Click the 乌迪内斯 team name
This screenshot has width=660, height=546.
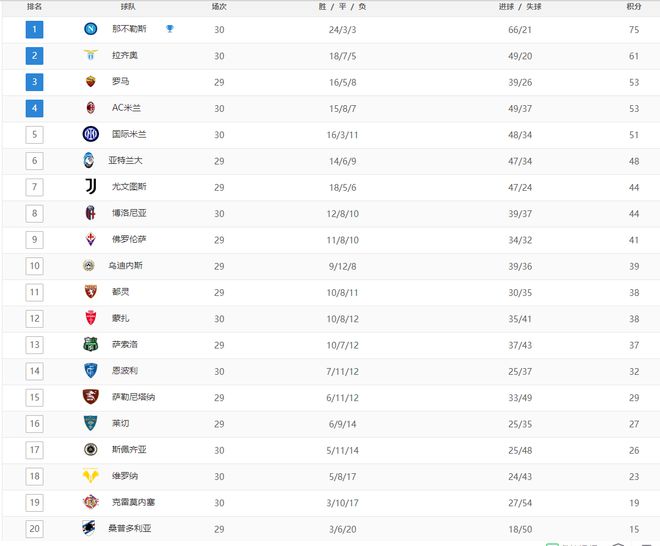[127, 265]
